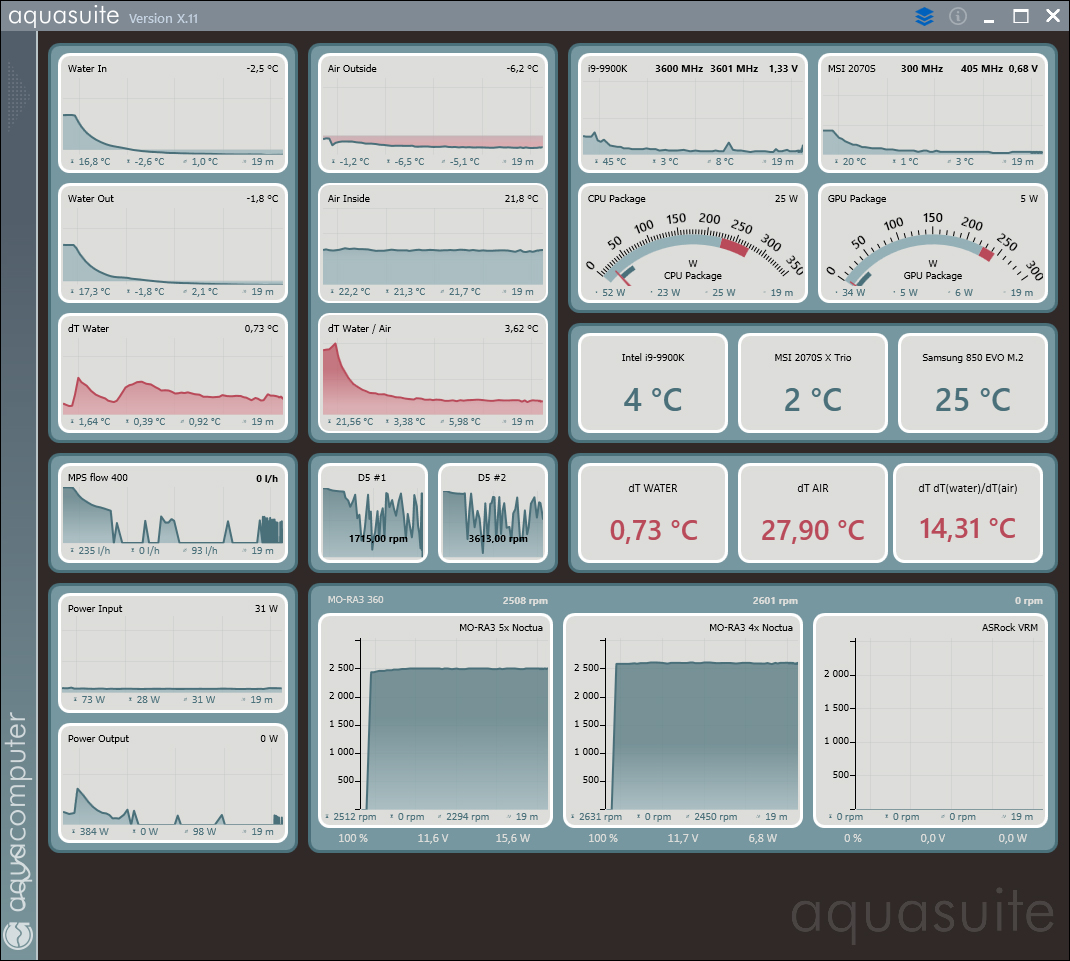This screenshot has width=1070, height=961.
Task: Click the MO-RA3 360 panel header
Action: tap(356, 600)
